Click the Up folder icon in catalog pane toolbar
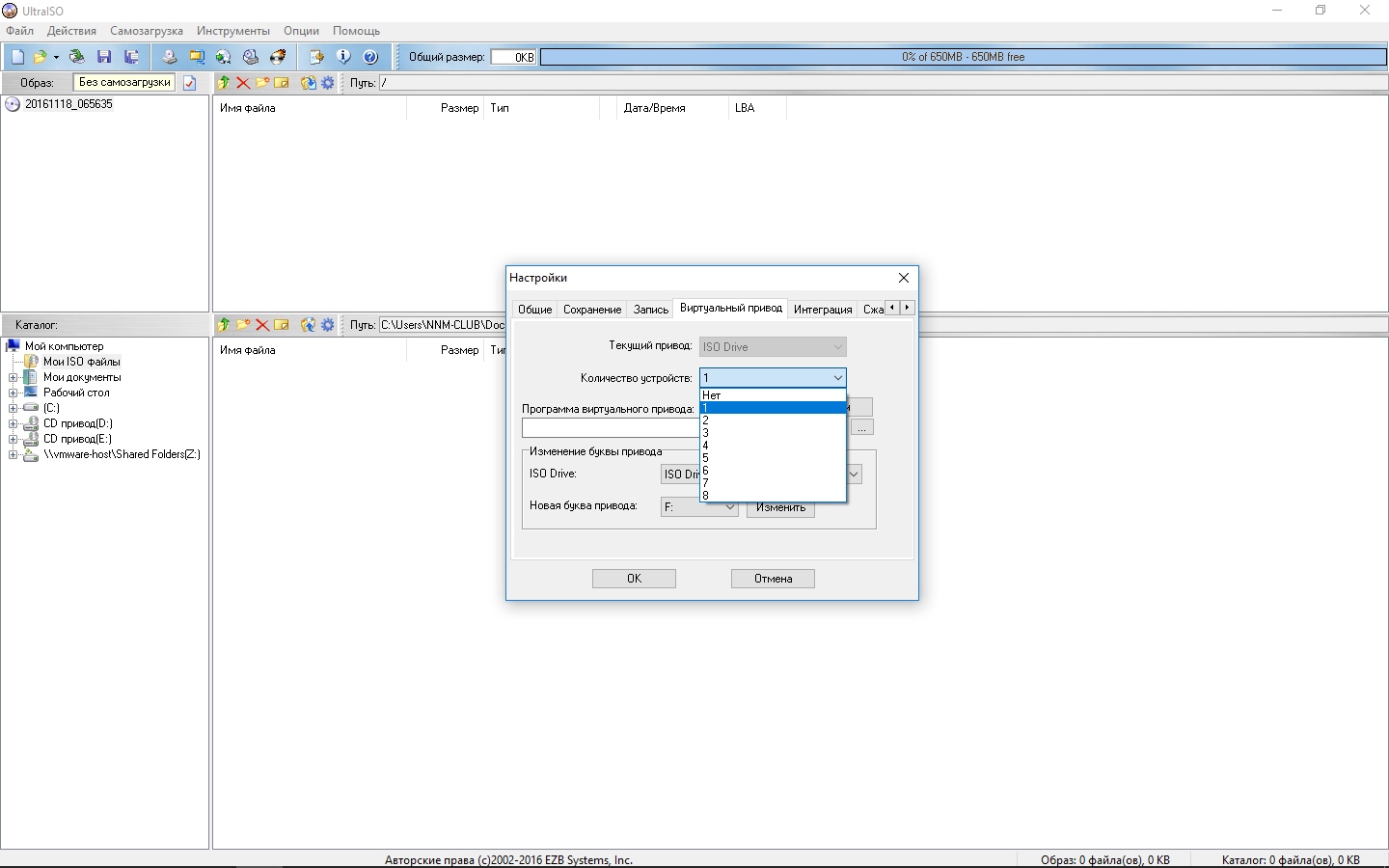This screenshot has width=1389, height=868. pos(224,325)
